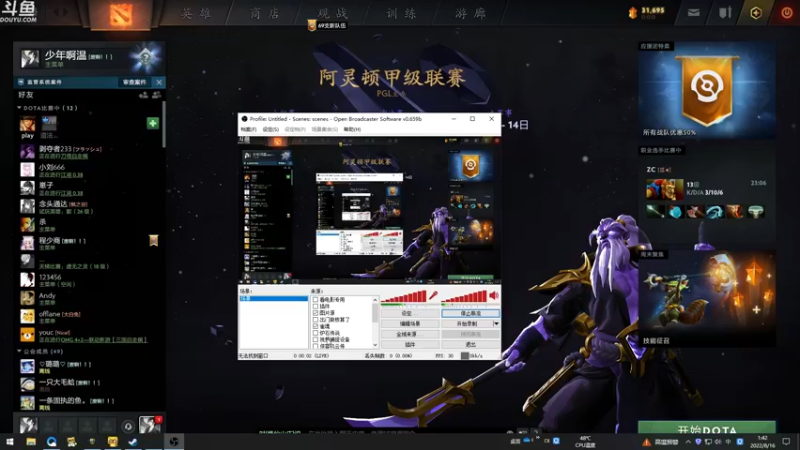Click the 全域来源... button in OBS
This screenshot has width=800, height=450.
tap(410, 334)
